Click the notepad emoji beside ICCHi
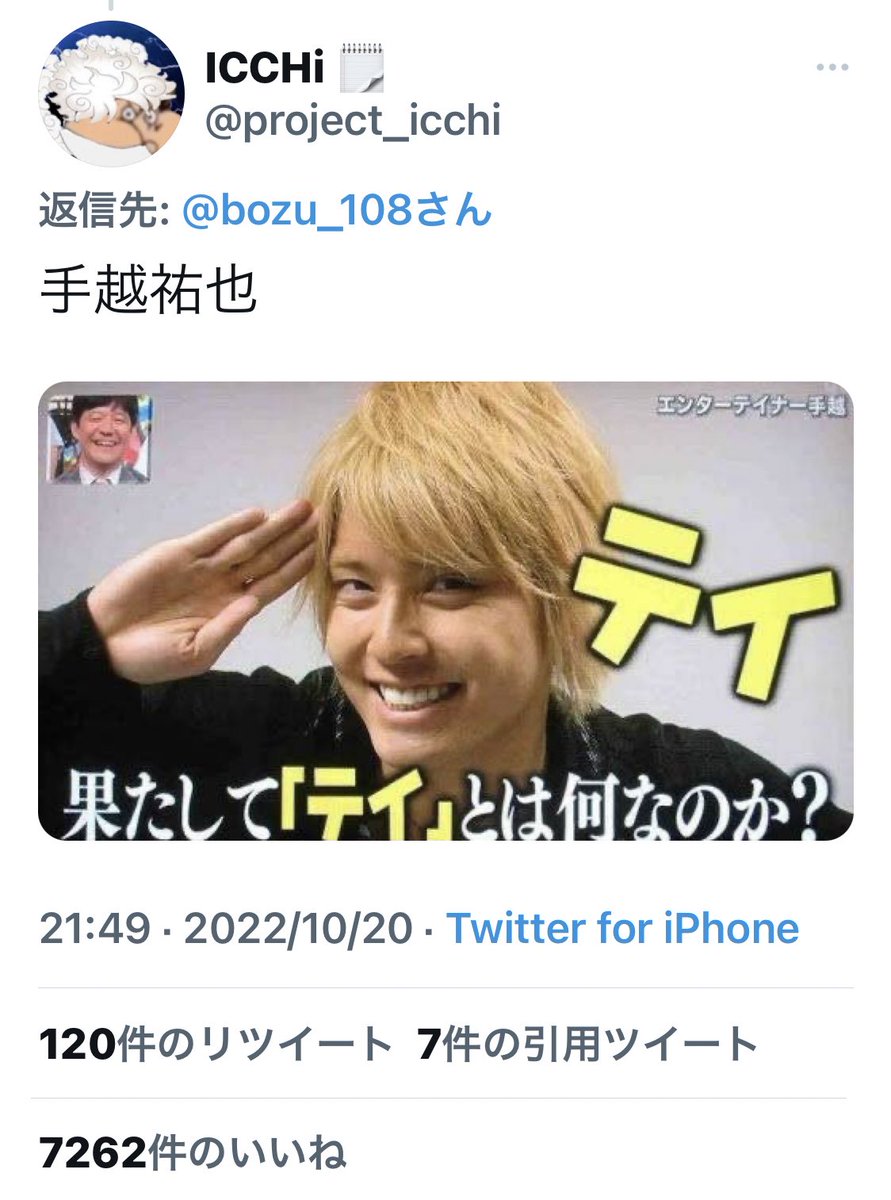Screen dimensions: 891x1200 click(x=363, y=66)
